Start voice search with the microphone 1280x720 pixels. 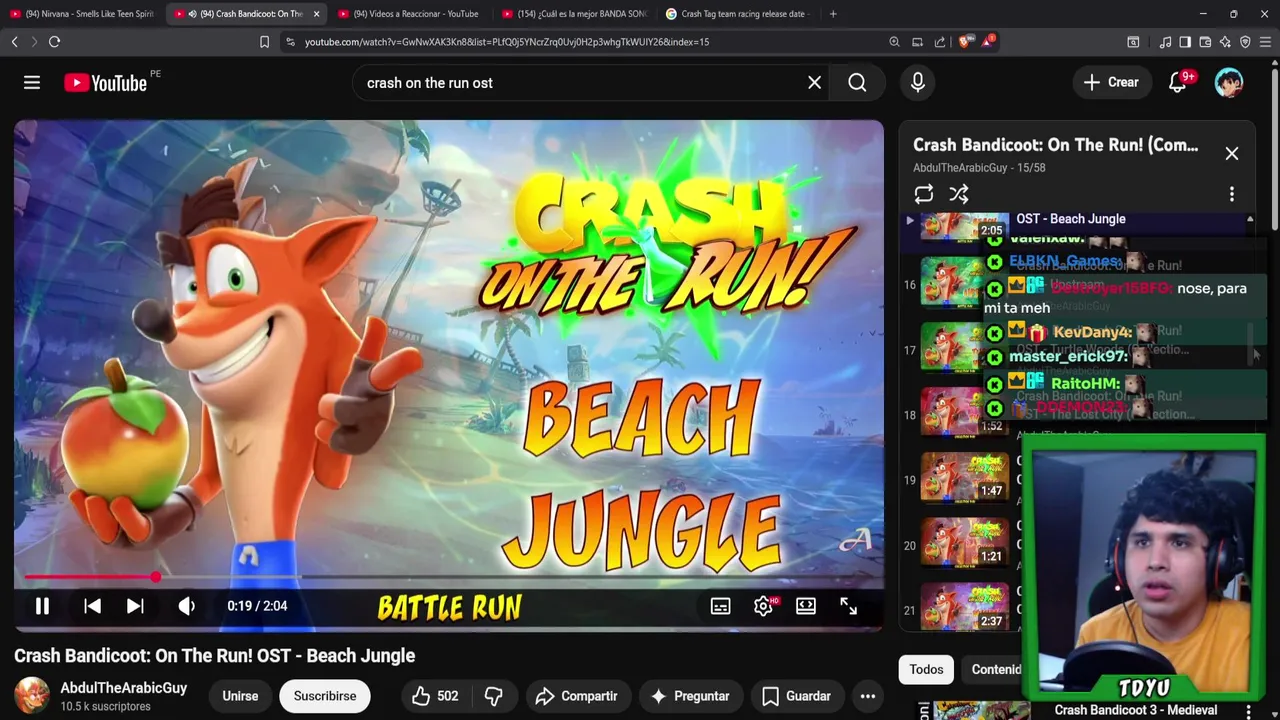pyautogui.click(x=918, y=83)
